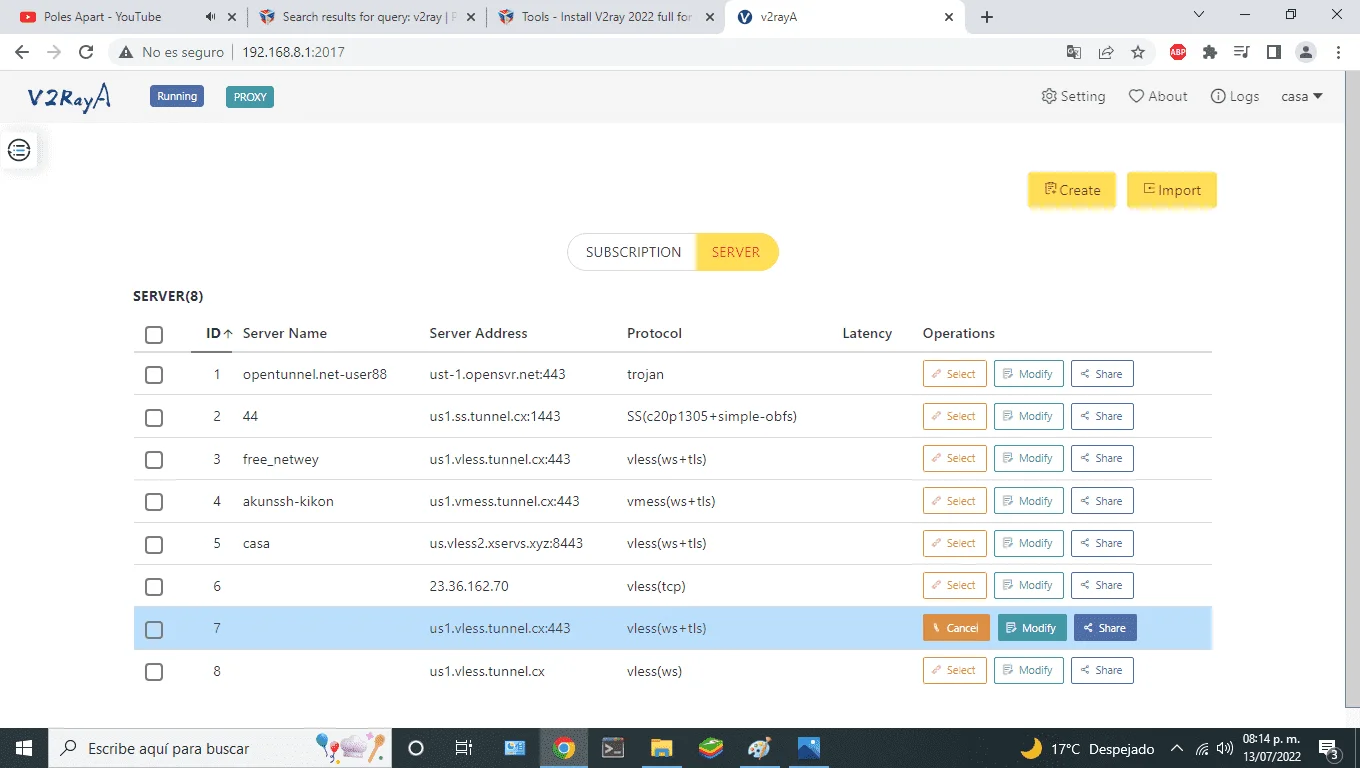Check the box for server 44

[x=154, y=417]
